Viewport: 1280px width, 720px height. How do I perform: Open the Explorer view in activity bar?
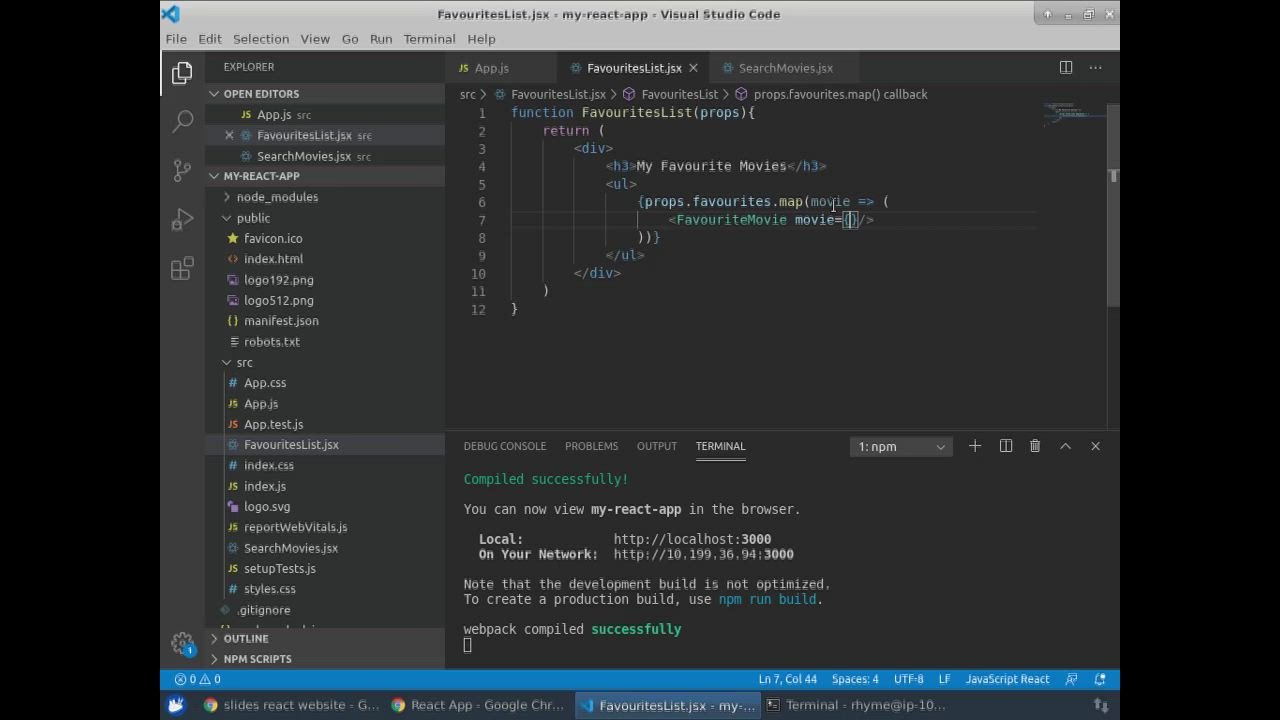[182, 73]
